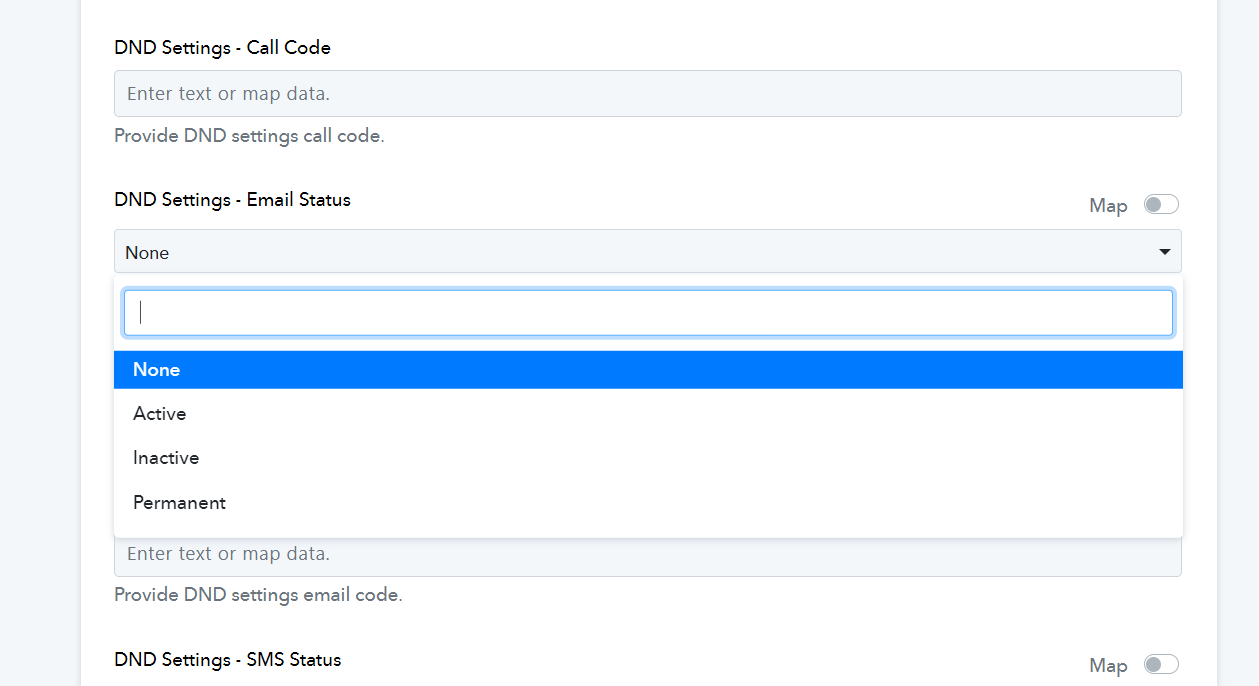Click the email code field below the list
Image resolution: width=1259 pixels, height=686 pixels.
[647, 557]
